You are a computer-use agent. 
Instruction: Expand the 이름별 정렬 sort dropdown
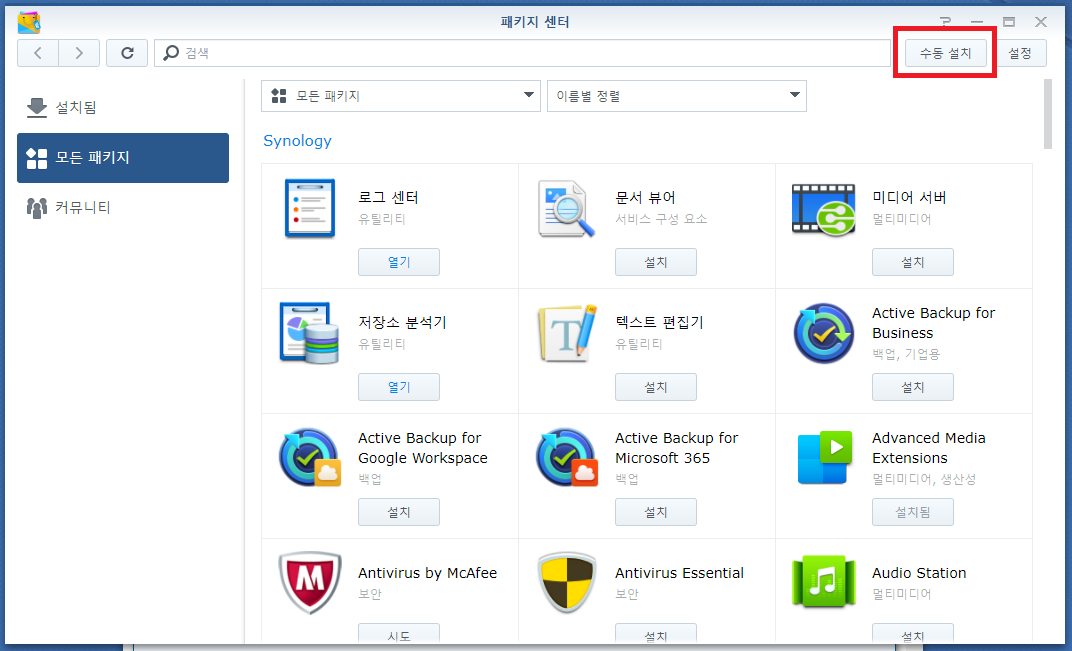coord(677,96)
